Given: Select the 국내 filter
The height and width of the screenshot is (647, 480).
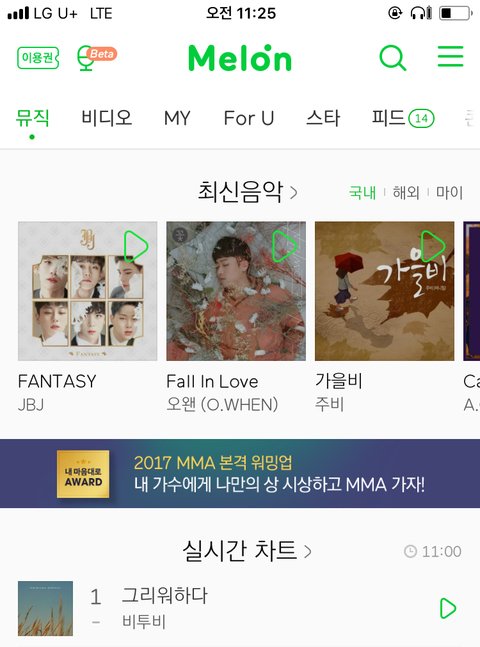Looking at the screenshot, I should pyautogui.click(x=362, y=192).
